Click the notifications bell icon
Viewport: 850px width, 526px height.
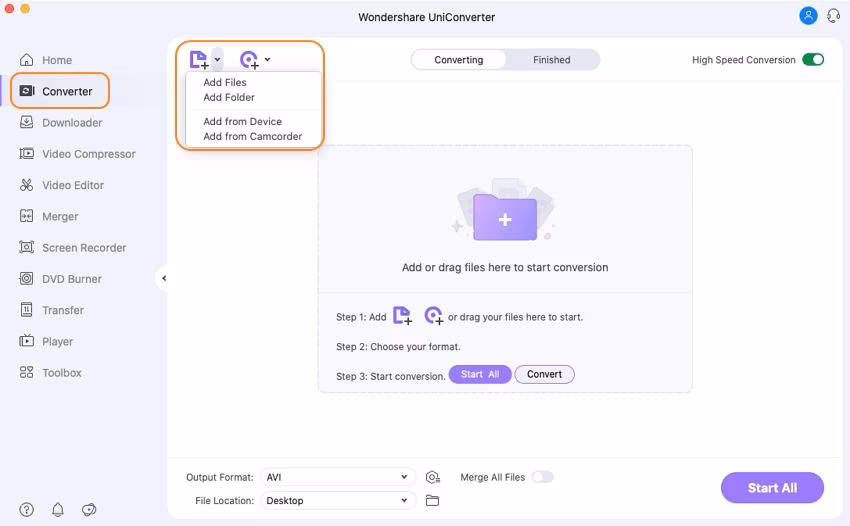pyautogui.click(x=58, y=510)
